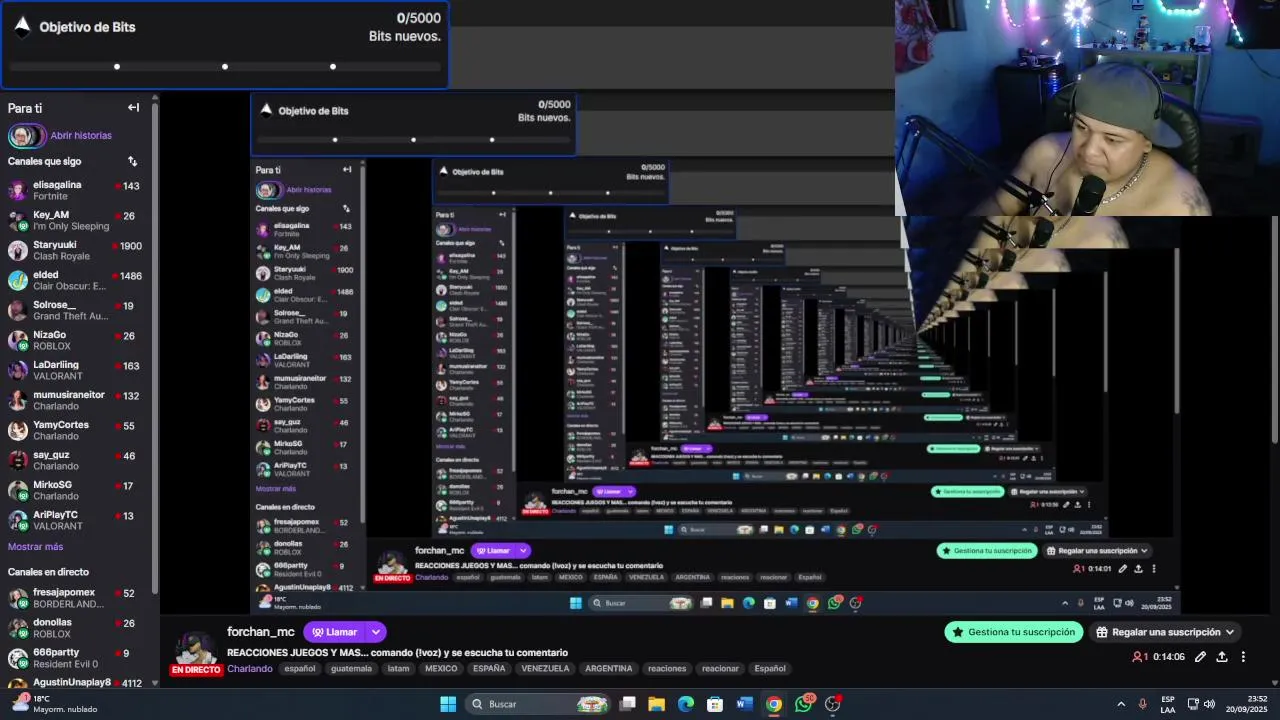
Task: Open NizaGo's channel avatar
Action: 18,340
